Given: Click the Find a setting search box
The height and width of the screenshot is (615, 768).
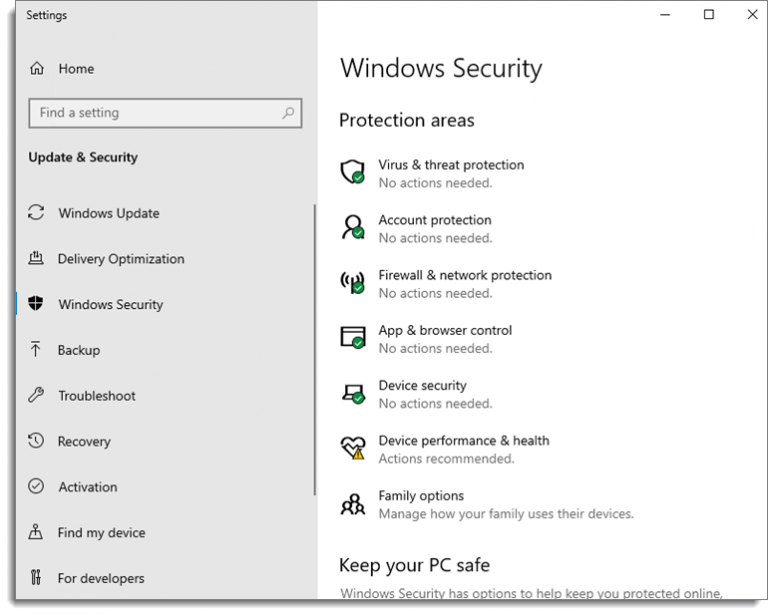Looking at the screenshot, I should [x=155, y=113].
